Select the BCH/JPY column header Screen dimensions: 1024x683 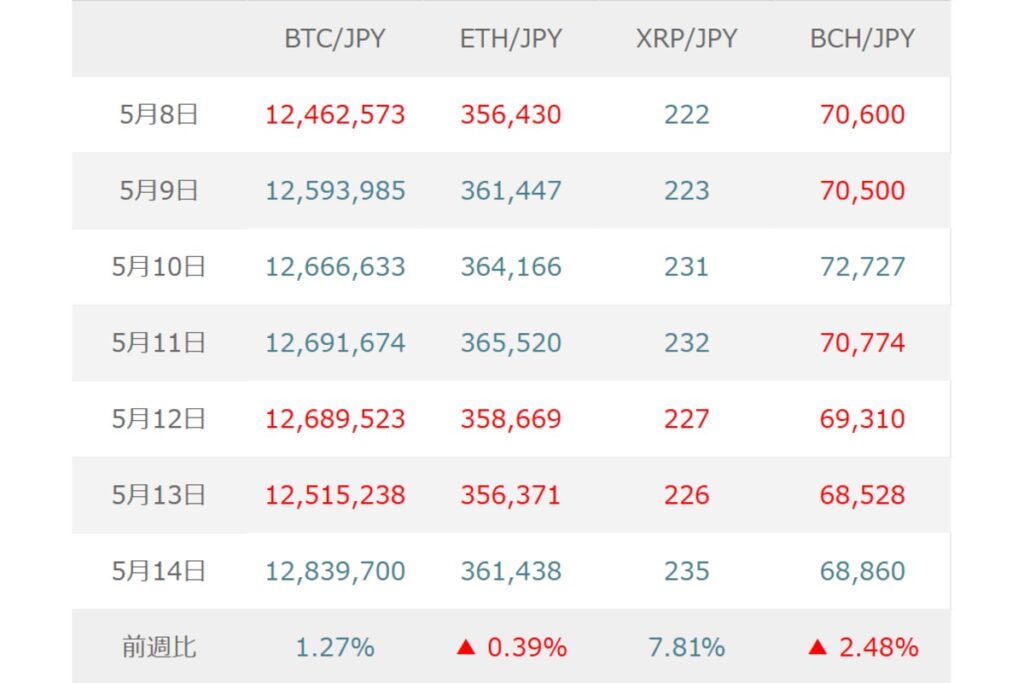(x=862, y=39)
